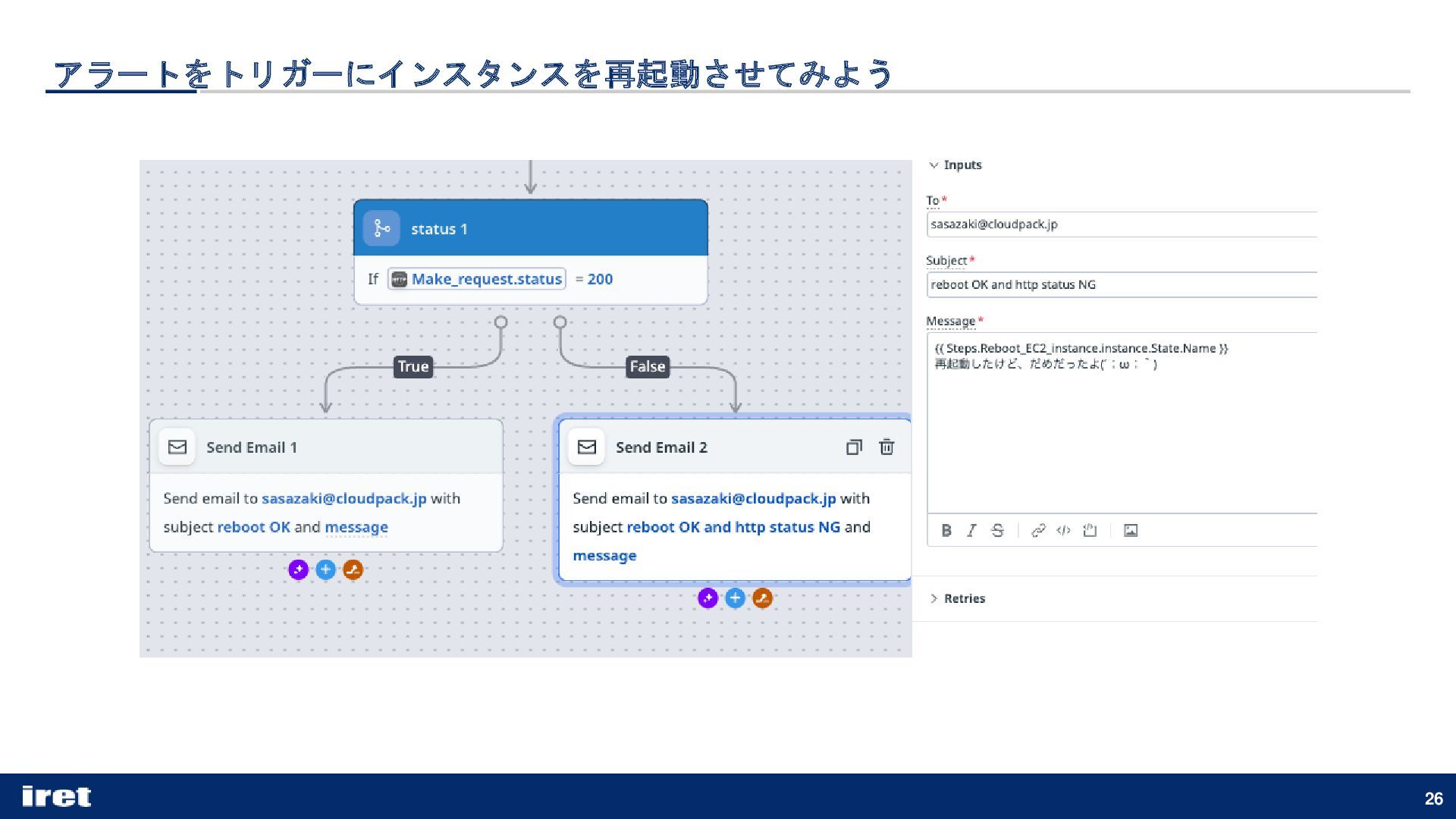Click the envelope icon on Send Email 2
Viewport: 1456px width, 819px height.
tap(586, 447)
